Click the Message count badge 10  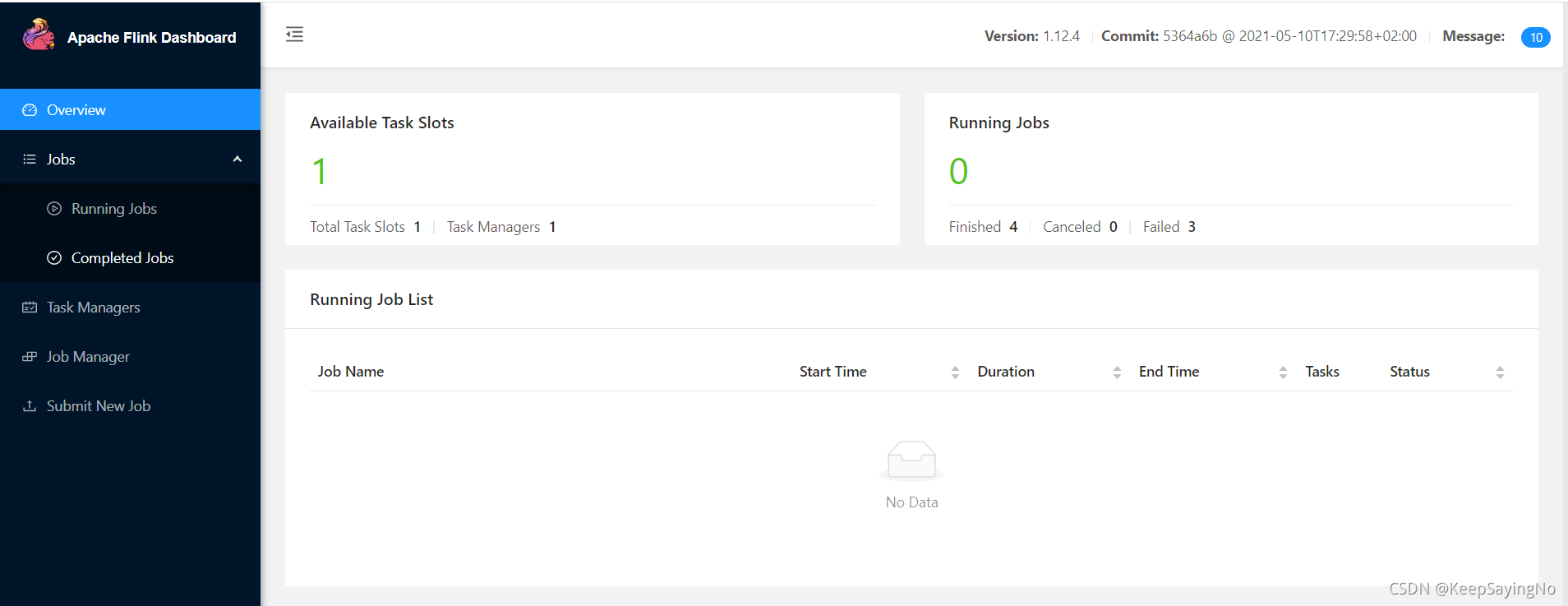(x=1535, y=38)
